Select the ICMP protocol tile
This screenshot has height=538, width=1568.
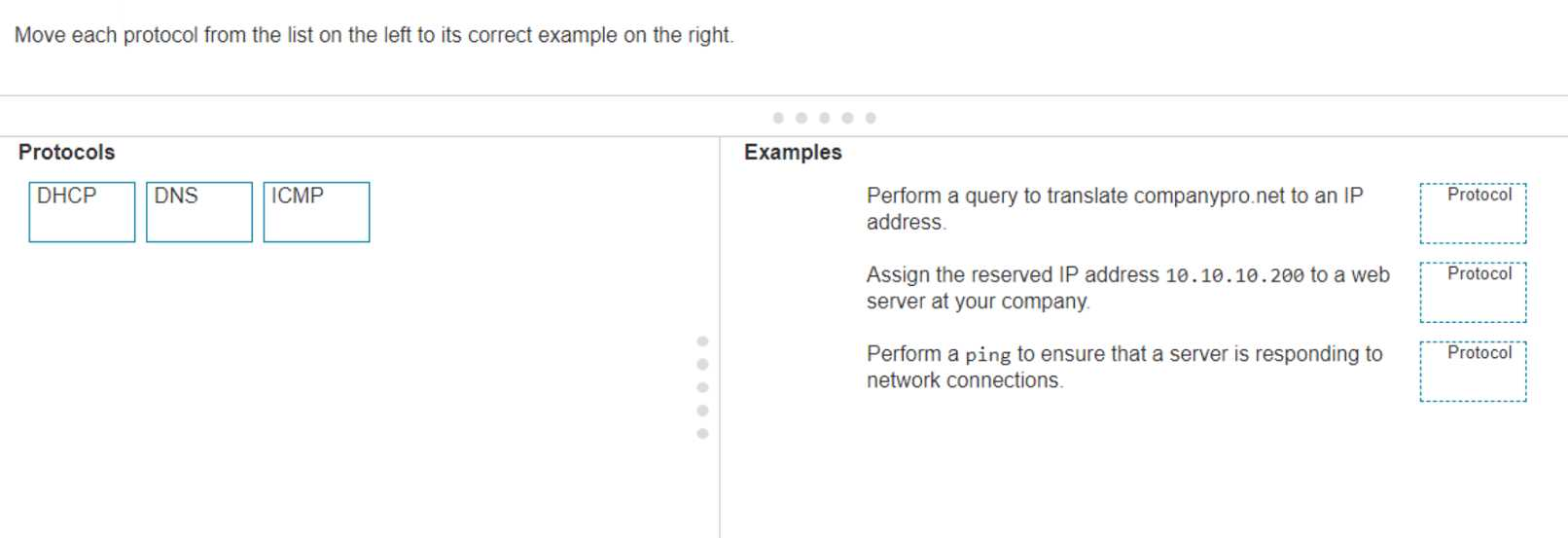click(x=316, y=211)
